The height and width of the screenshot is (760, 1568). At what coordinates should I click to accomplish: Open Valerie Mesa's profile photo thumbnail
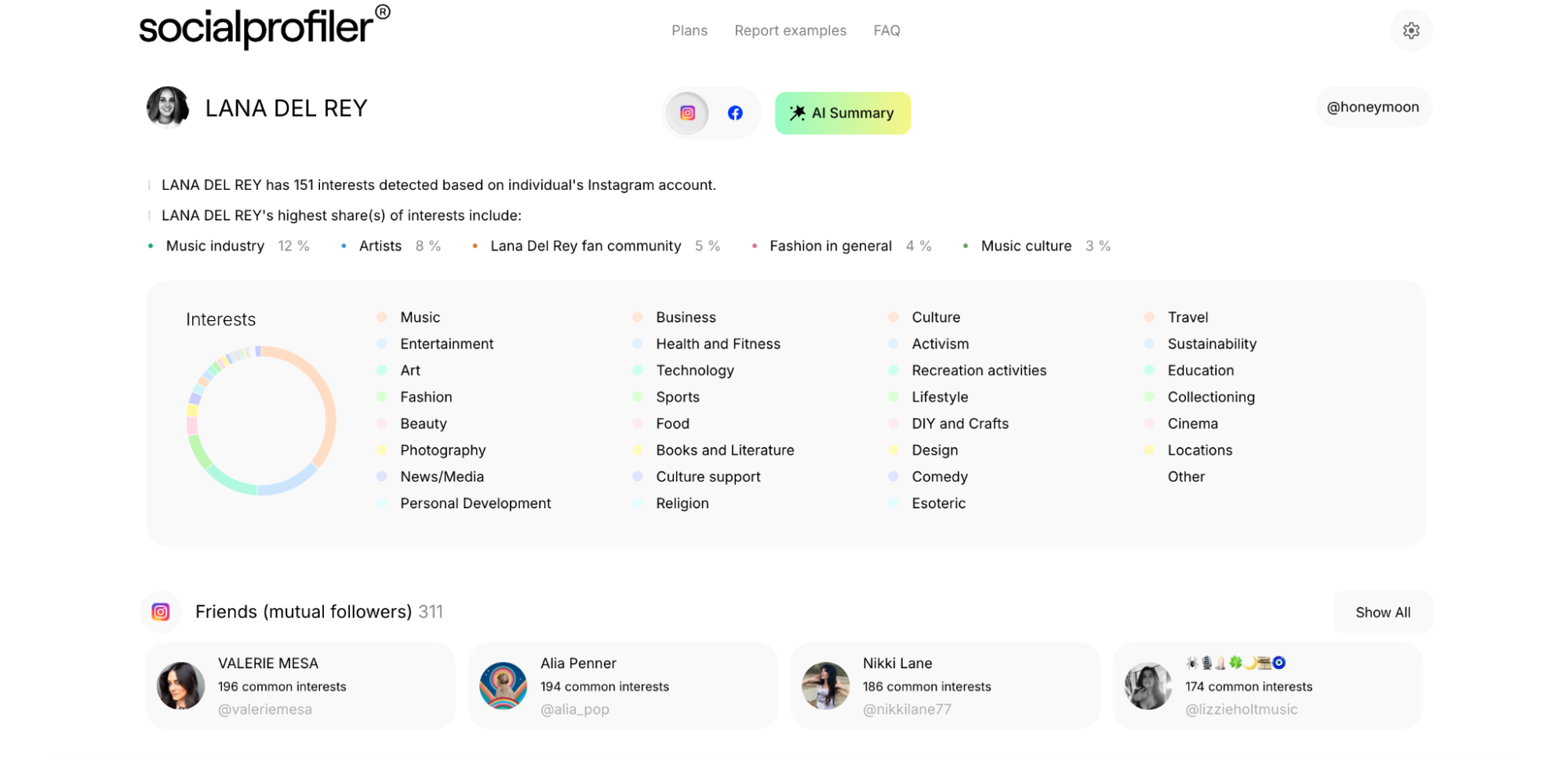(x=180, y=685)
